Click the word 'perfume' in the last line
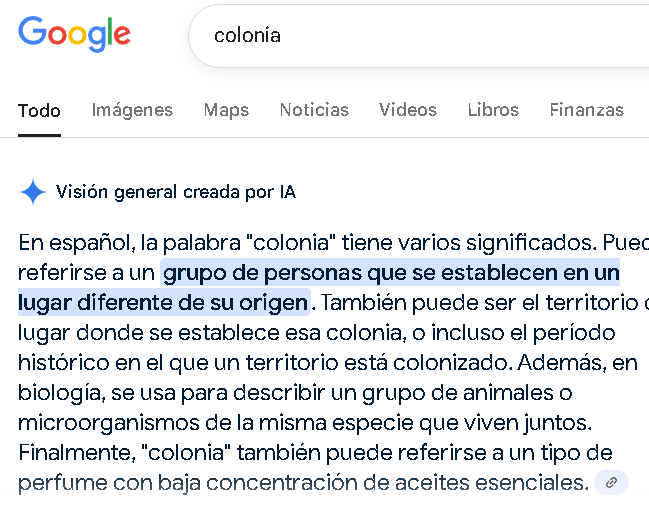 pos(62,483)
